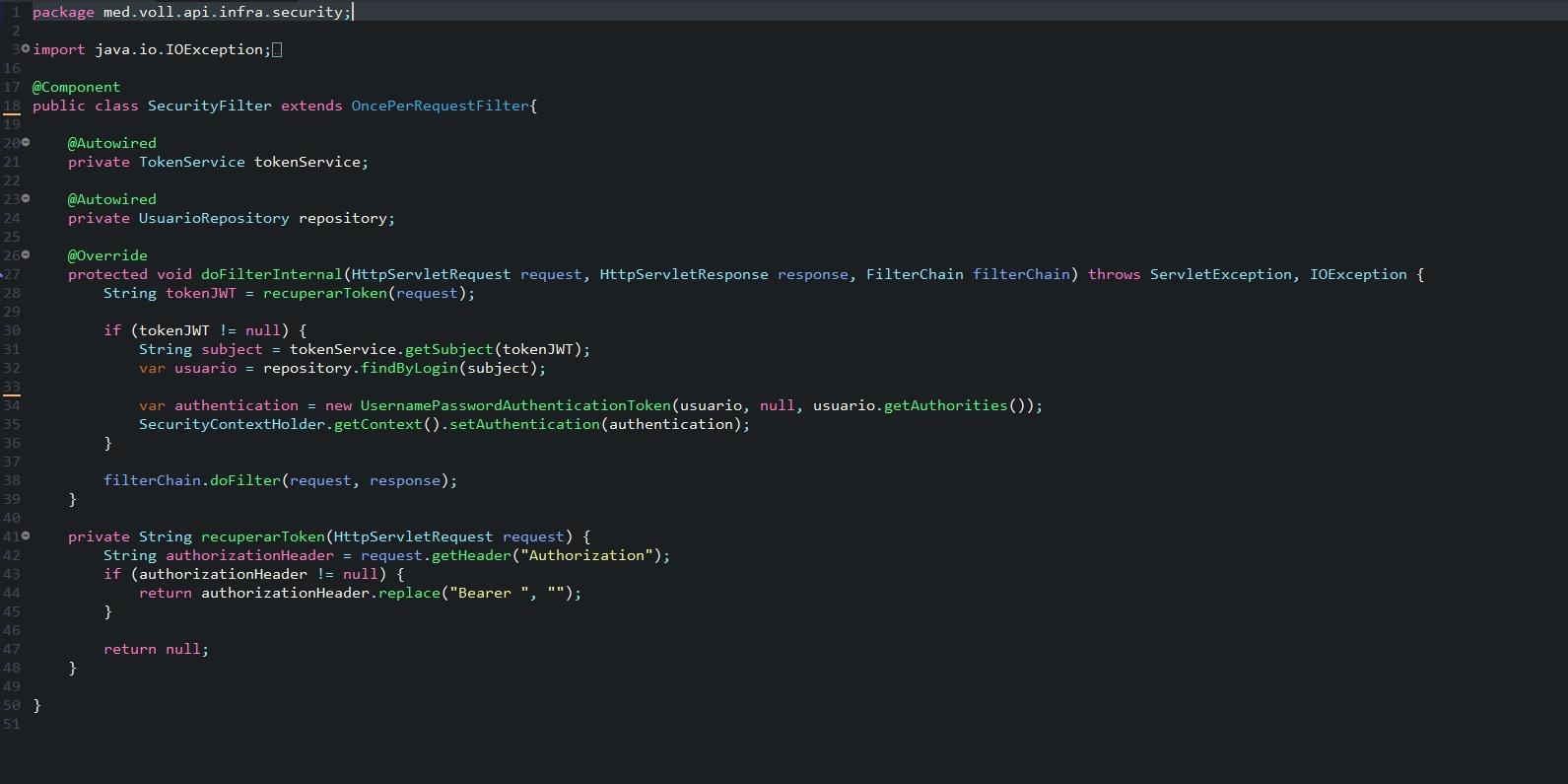Image resolution: width=1568 pixels, height=784 pixels.
Task: Click the "UsuarioRepository" type name
Action: 214,218
